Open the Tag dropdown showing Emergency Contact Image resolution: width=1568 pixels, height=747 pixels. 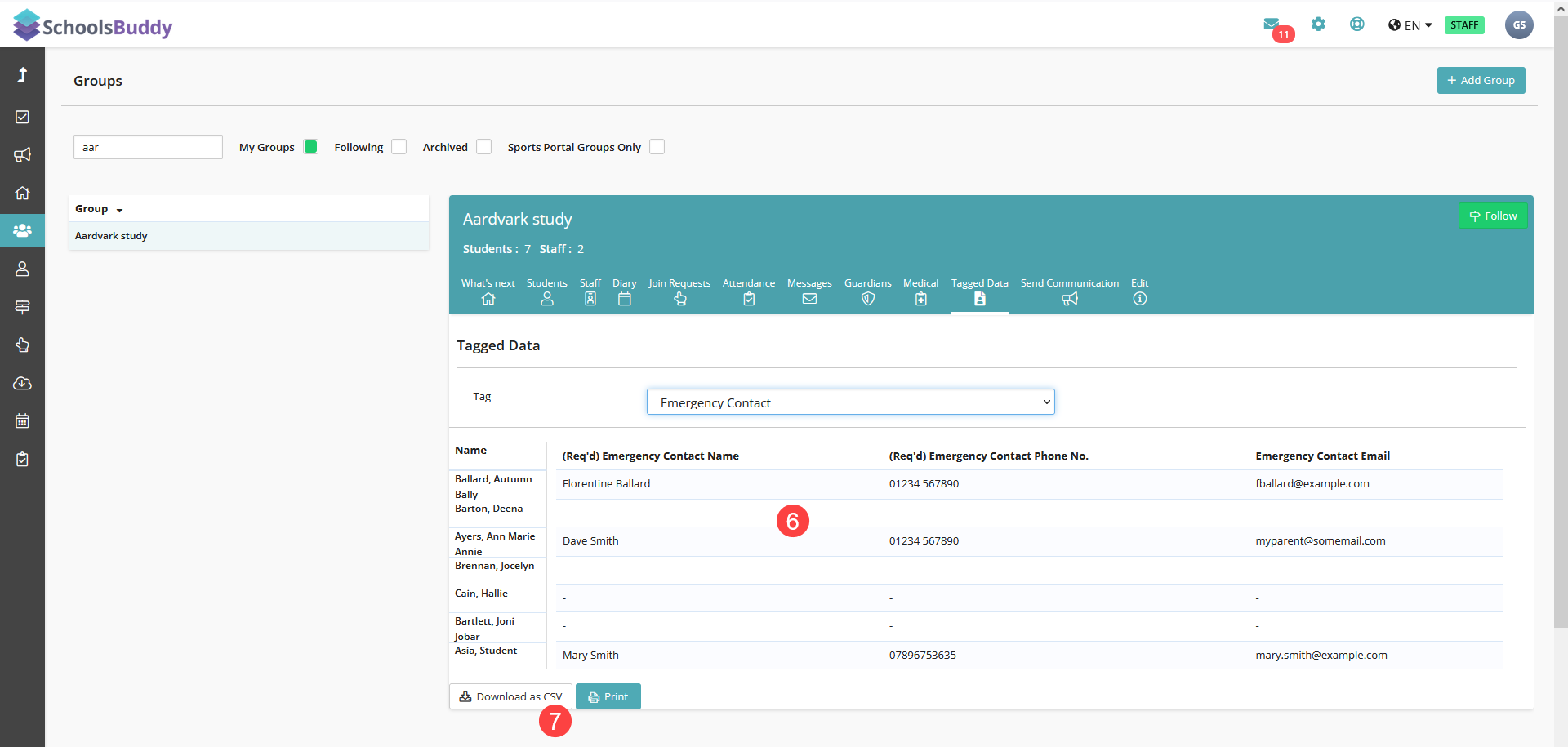point(850,402)
